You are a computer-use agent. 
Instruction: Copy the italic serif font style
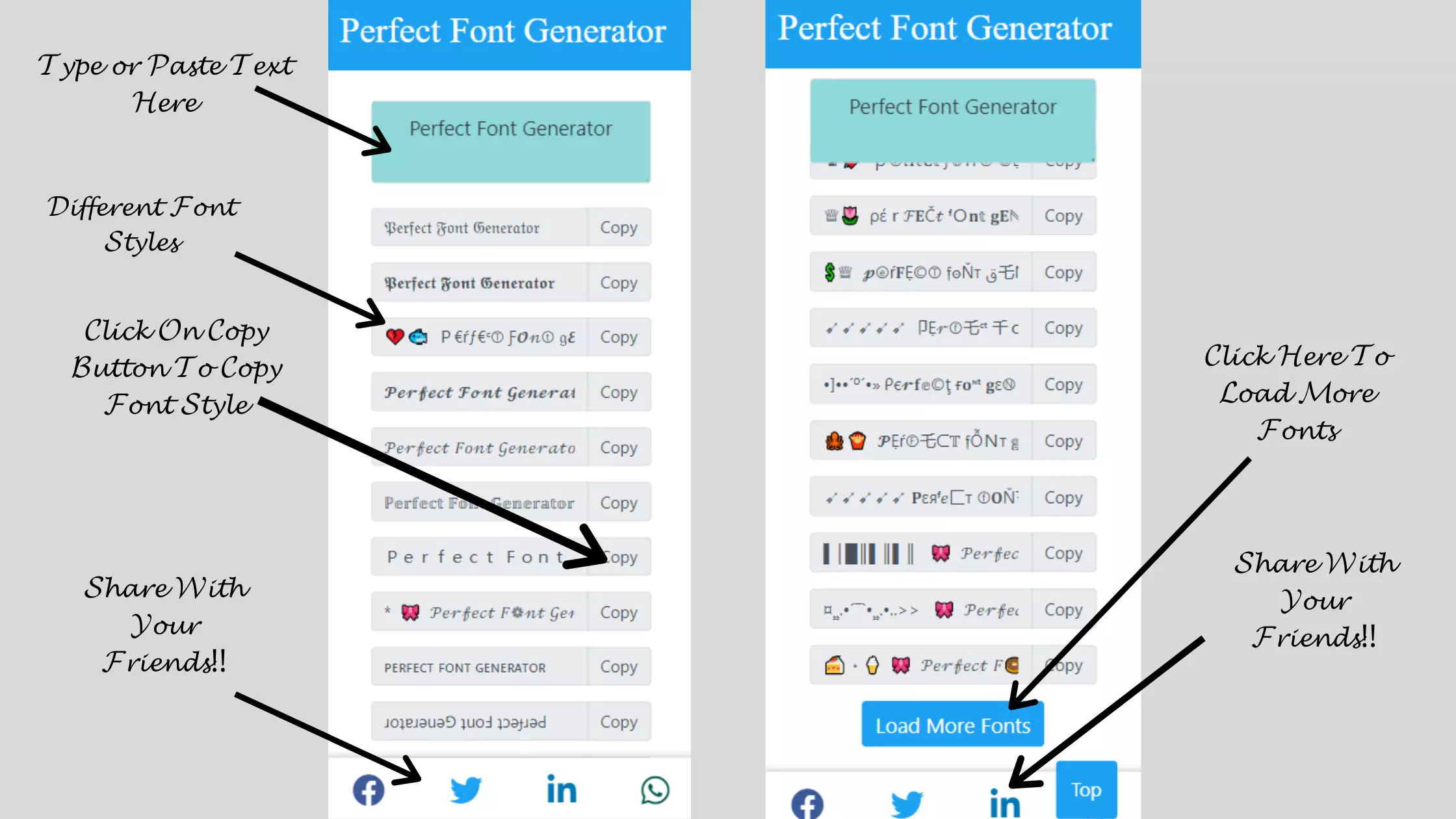tap(618, 447)
